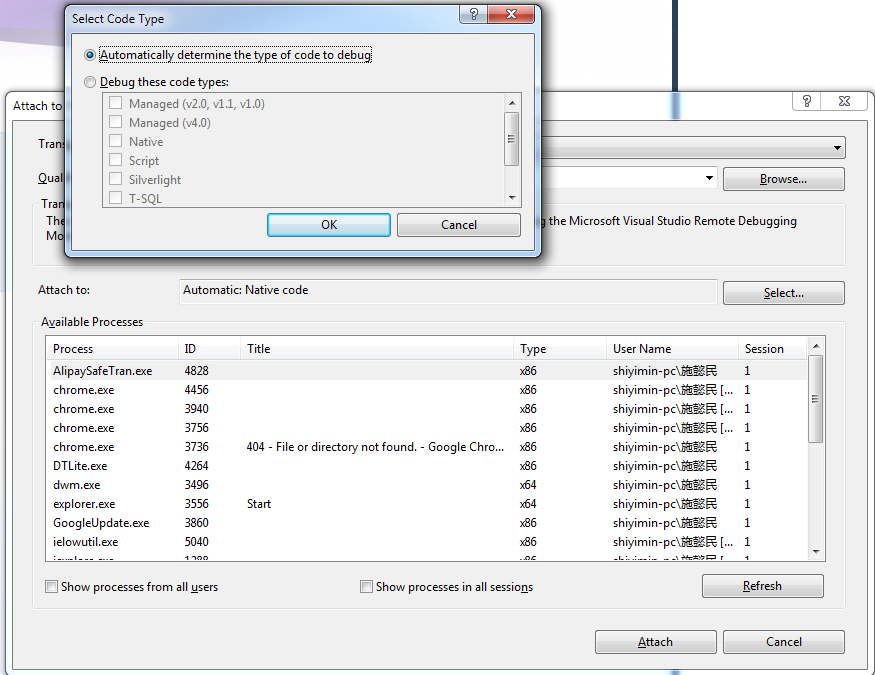Close the Select Code Type dialog

tap(511, 15)
